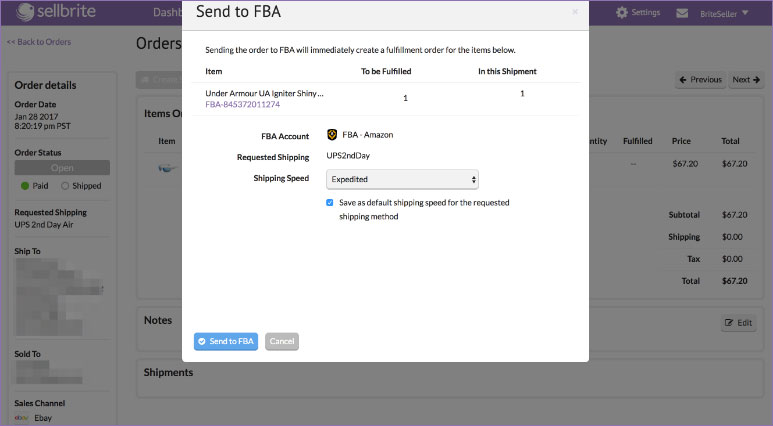Click the Order Date Jan 28 2017

(36, 117)
